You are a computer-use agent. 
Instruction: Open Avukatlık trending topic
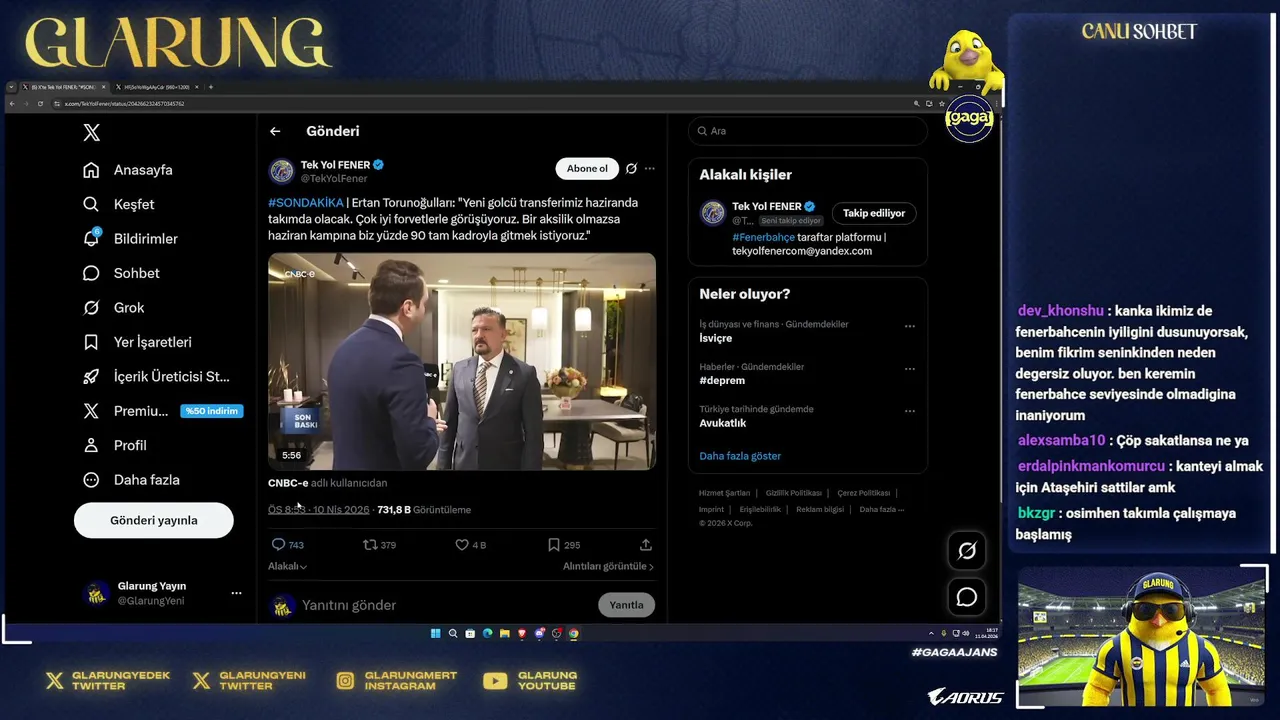click(x=723, y=423)
